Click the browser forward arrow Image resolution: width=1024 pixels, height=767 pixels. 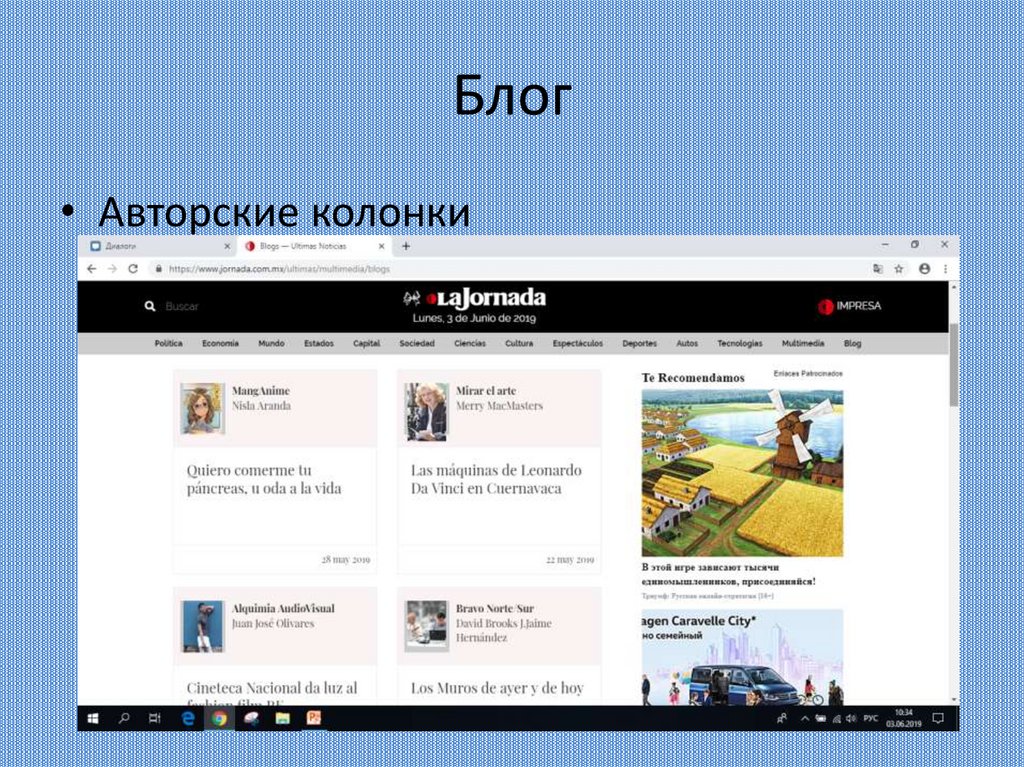(x=112, y=269)
